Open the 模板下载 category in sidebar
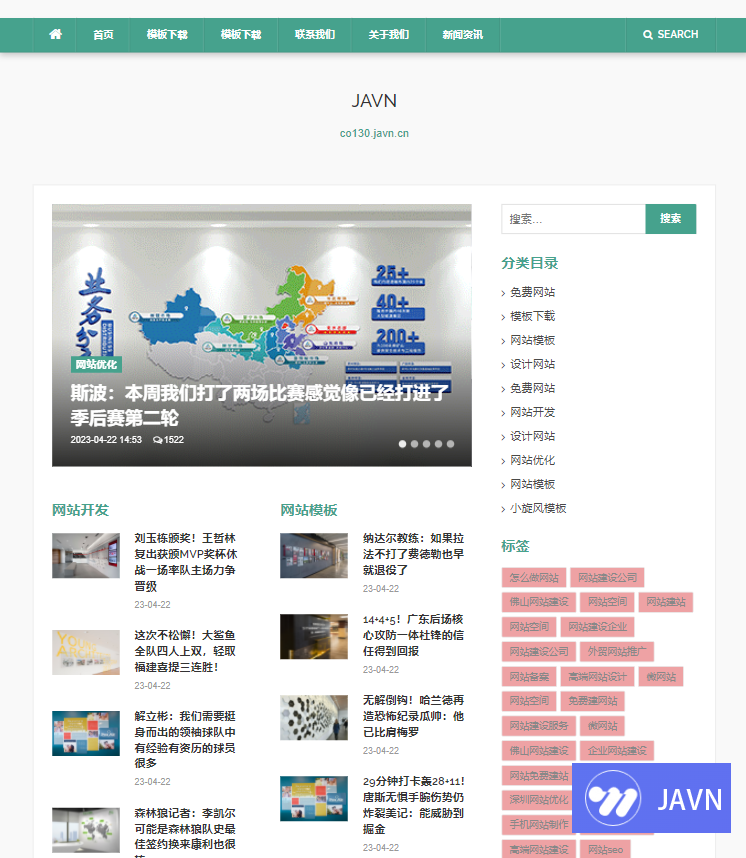Screen dimensions: 746x858 pos(533,316)
